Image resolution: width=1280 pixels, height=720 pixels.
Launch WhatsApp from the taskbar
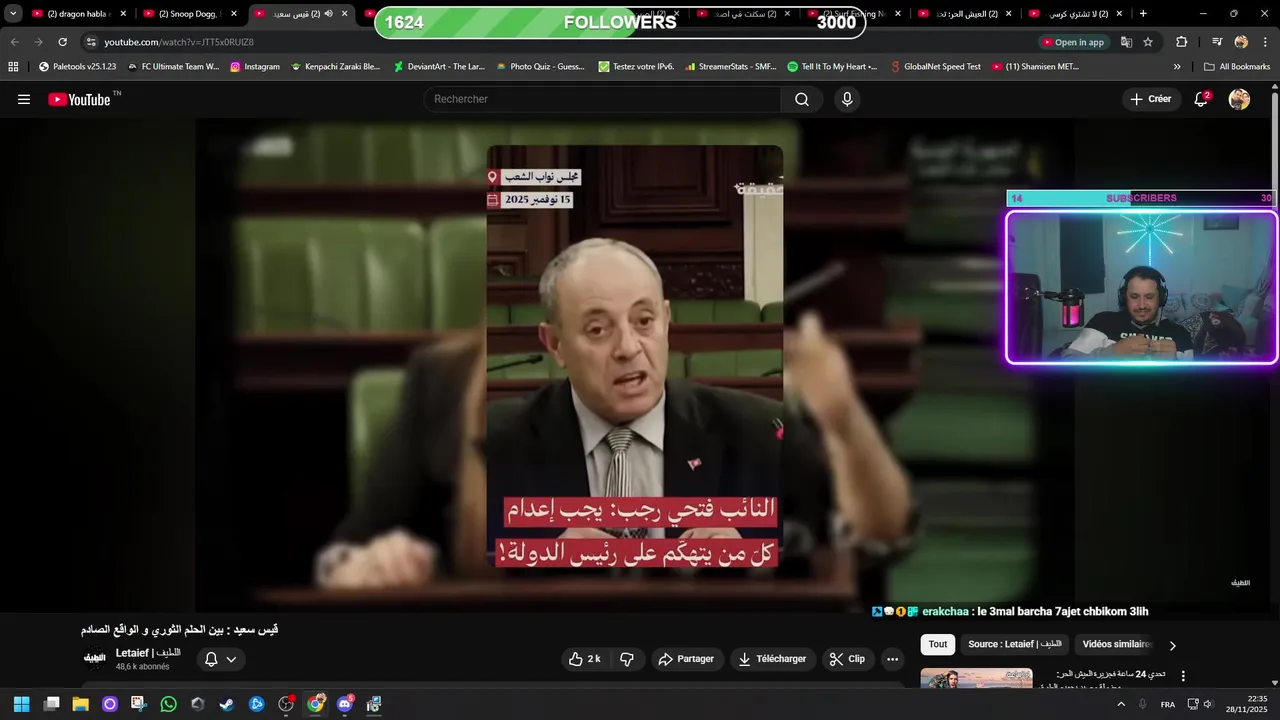click(x=168, y=704)
